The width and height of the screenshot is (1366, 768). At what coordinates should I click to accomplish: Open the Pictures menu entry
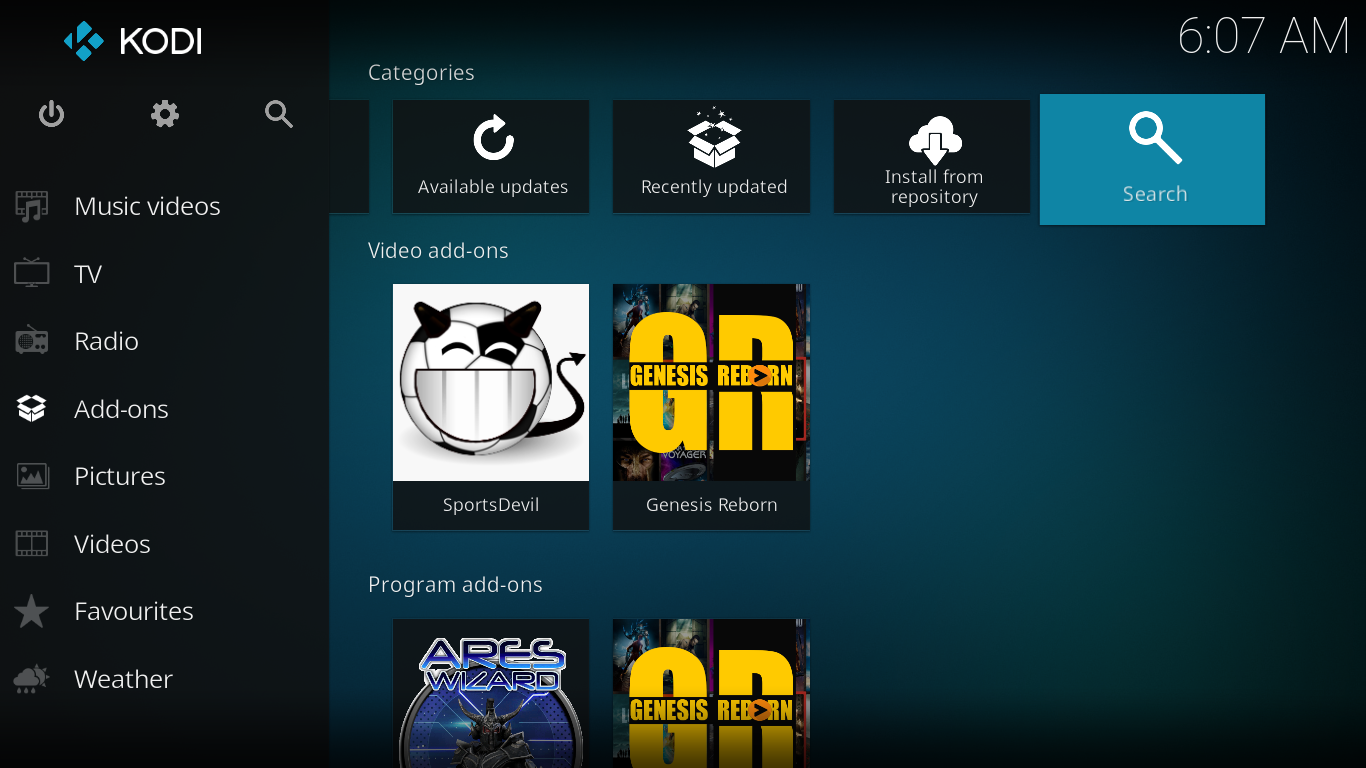click(x=120, y=476)
